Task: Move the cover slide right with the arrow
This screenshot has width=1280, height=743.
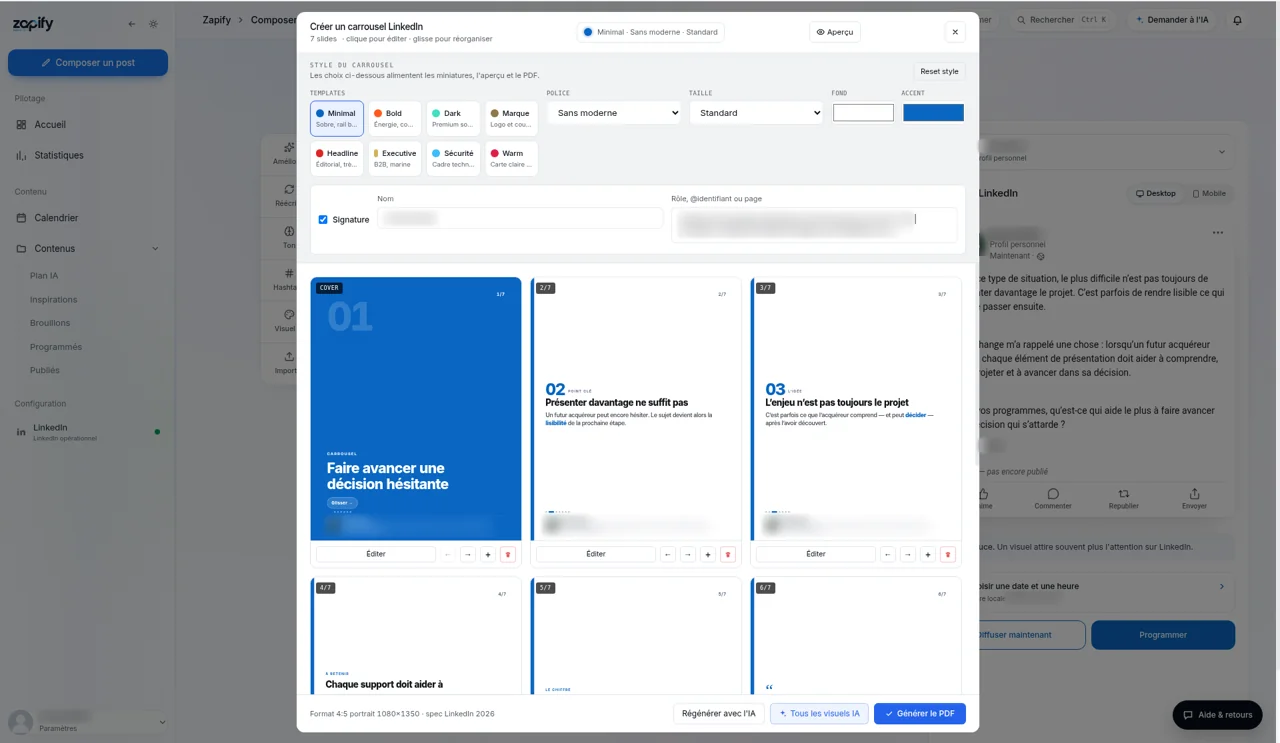Action: 467,554
